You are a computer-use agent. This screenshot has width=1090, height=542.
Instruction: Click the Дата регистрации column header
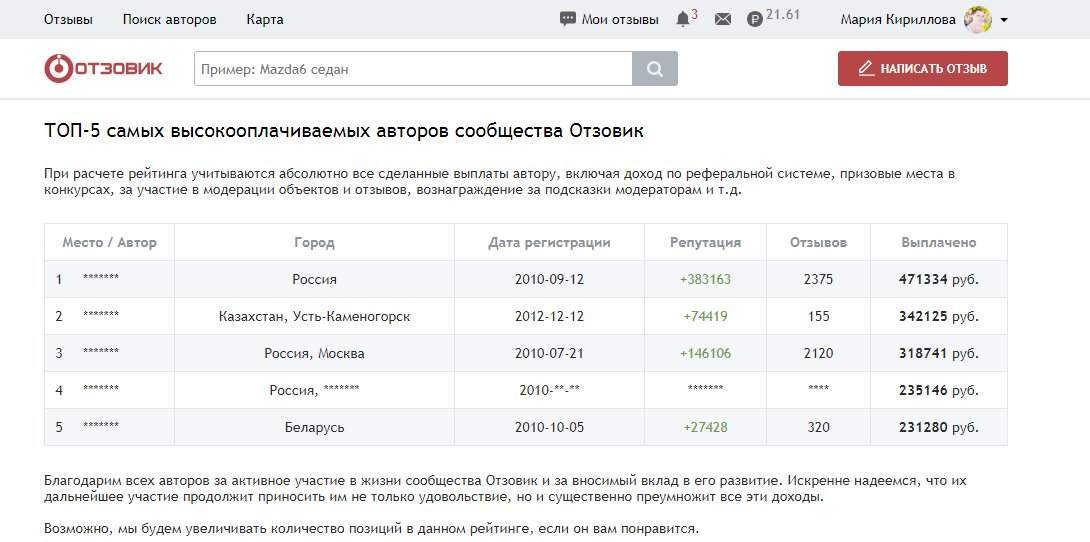(x=549, y=243)
